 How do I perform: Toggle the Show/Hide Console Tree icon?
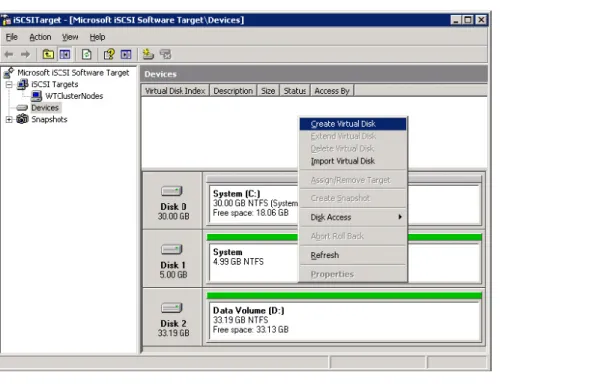65,54
